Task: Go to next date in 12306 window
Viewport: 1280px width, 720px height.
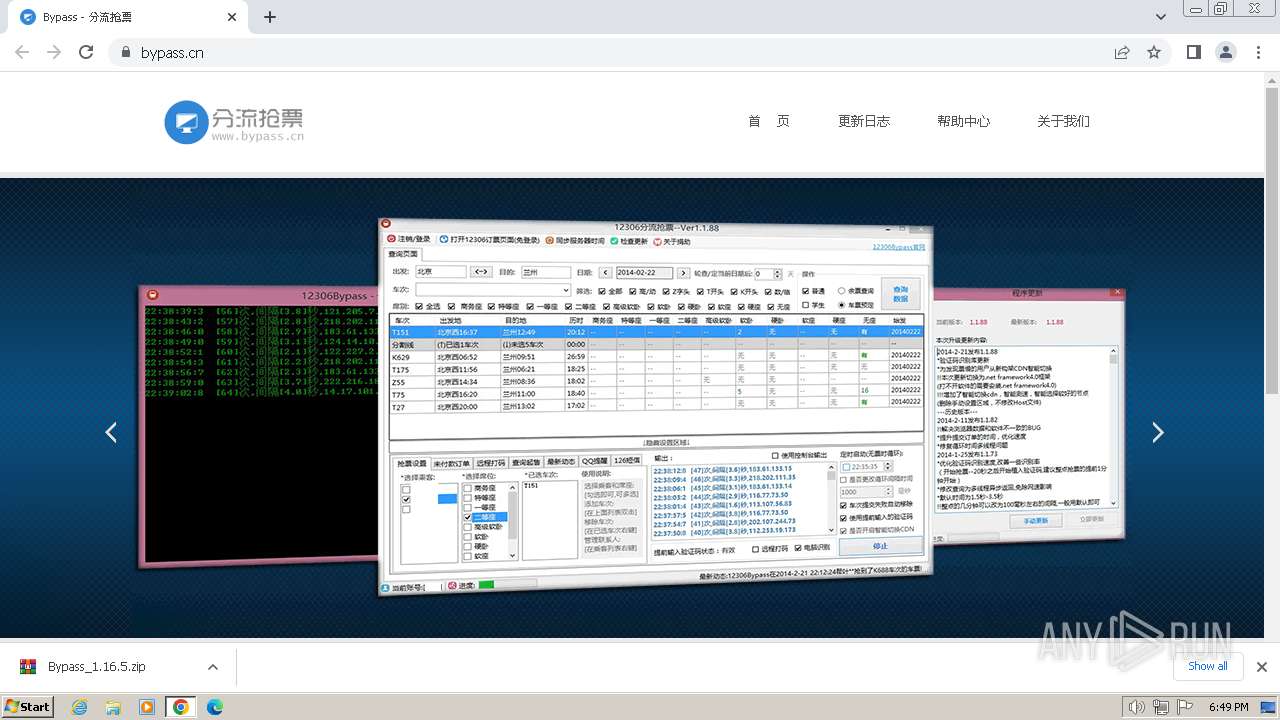Action: [x=684, y=273]
